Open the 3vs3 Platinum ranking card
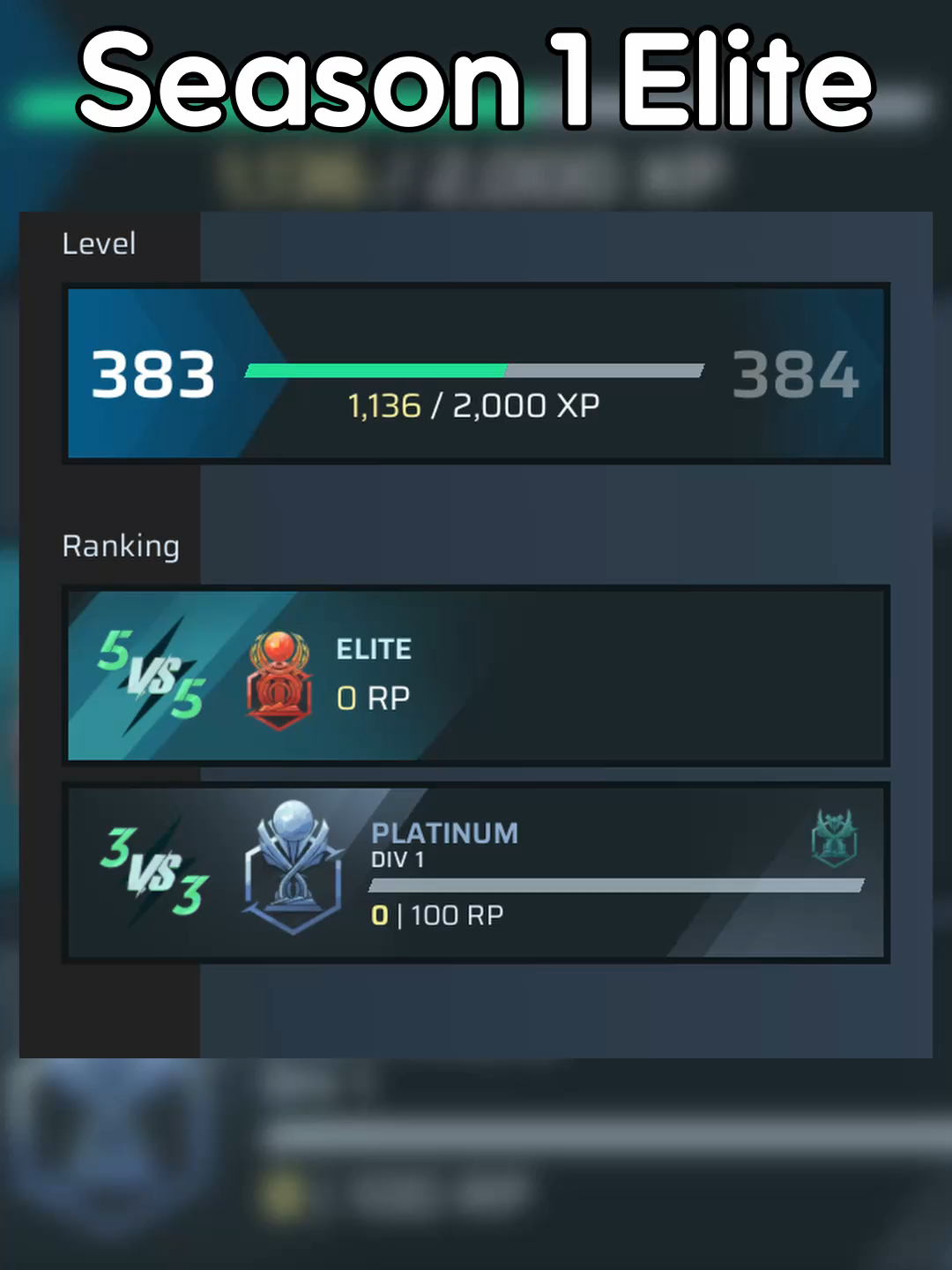The width and height of the screenshot is (952, 1270). point(476,872)
